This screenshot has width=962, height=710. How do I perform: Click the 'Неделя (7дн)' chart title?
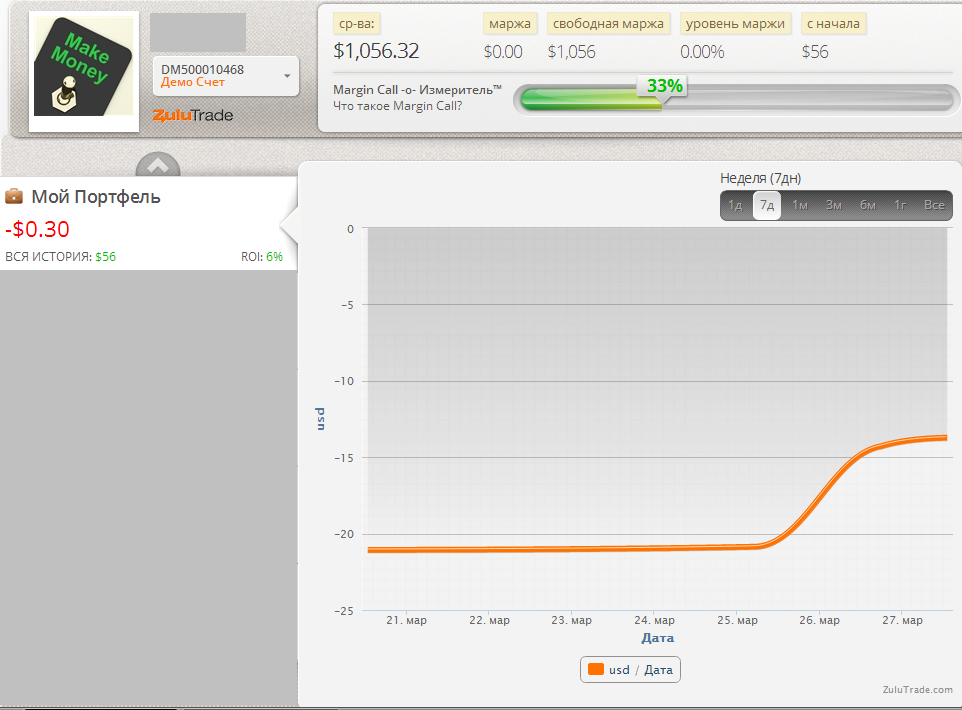pos(760,179)
